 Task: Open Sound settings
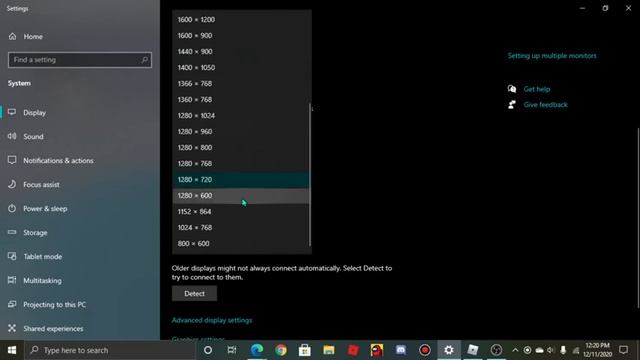[33, 136]
